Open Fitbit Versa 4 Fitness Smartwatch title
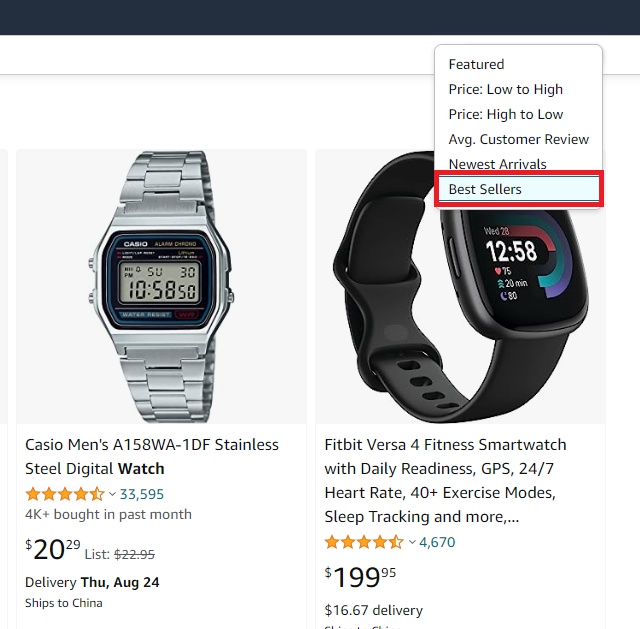This screenshot has height=629, width=640. coord(445,480)
